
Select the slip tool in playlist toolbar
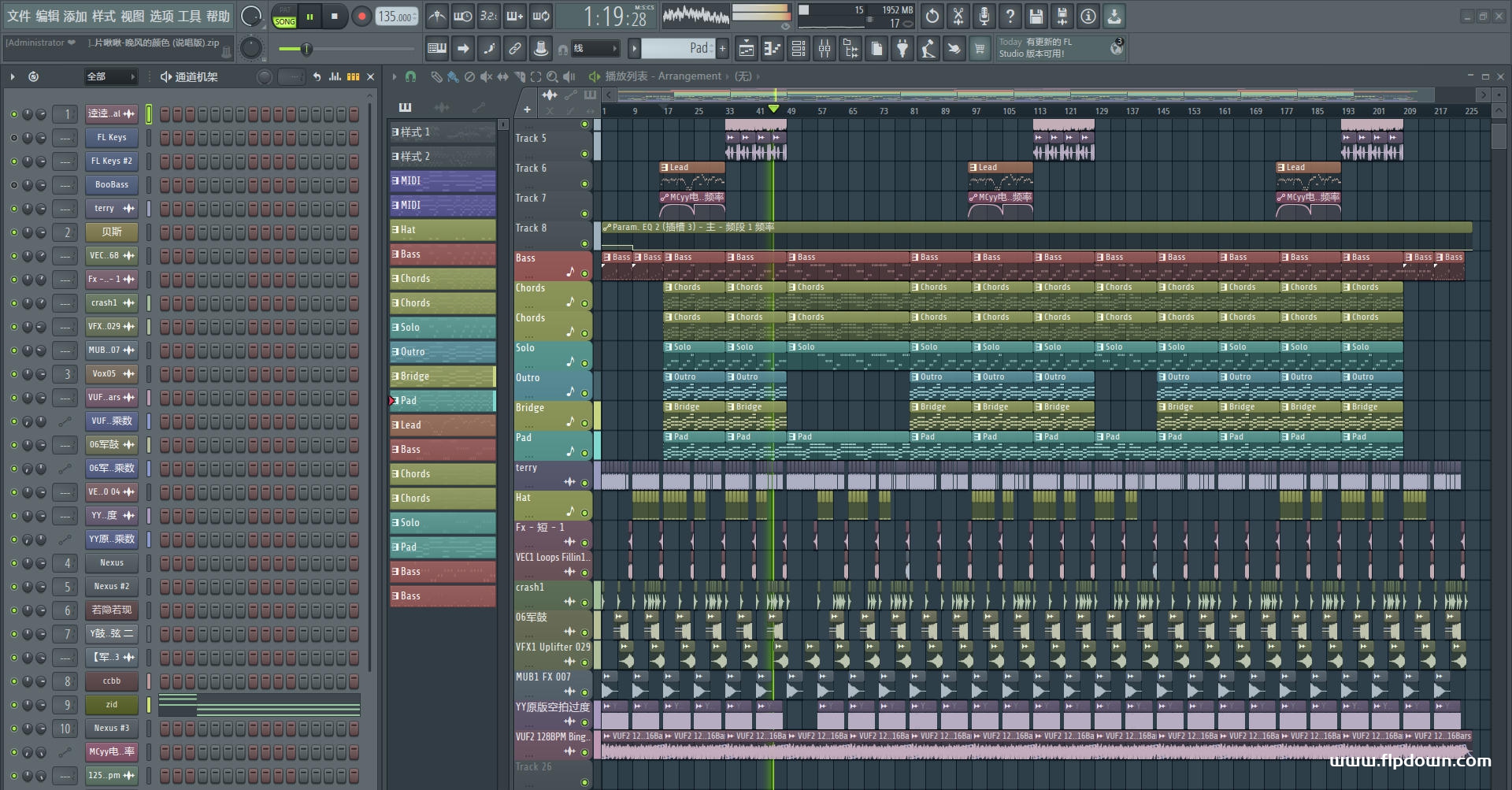pos(502,76)
